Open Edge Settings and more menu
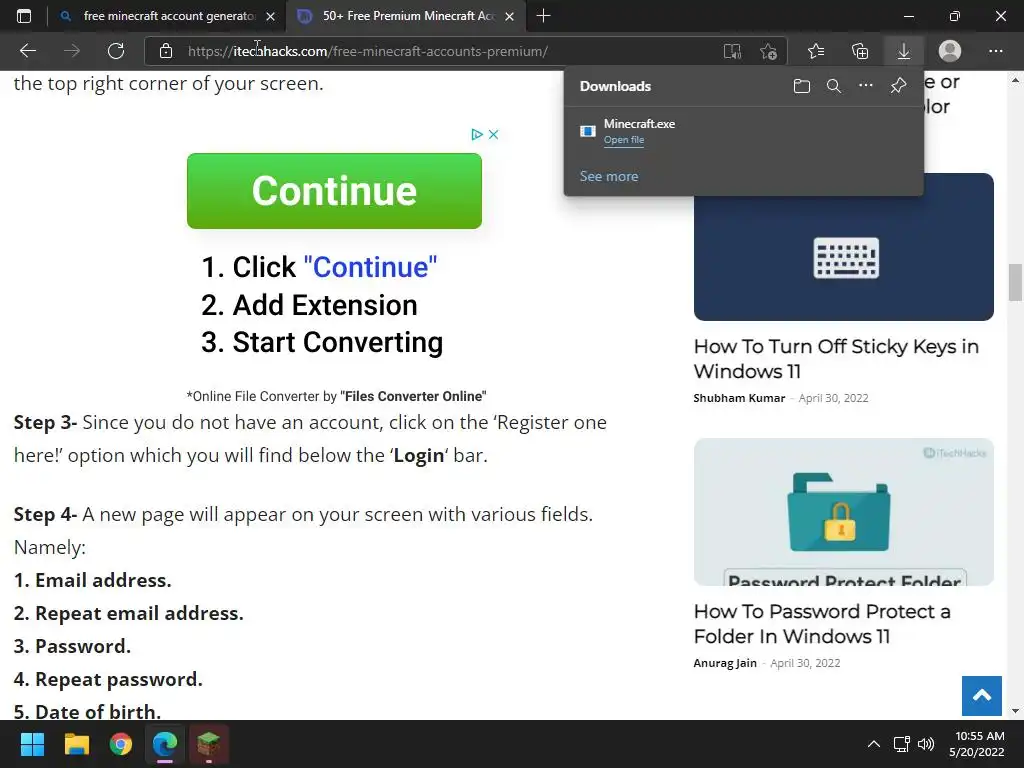This screenshot has height=768, width=1024. coord(995,51)
